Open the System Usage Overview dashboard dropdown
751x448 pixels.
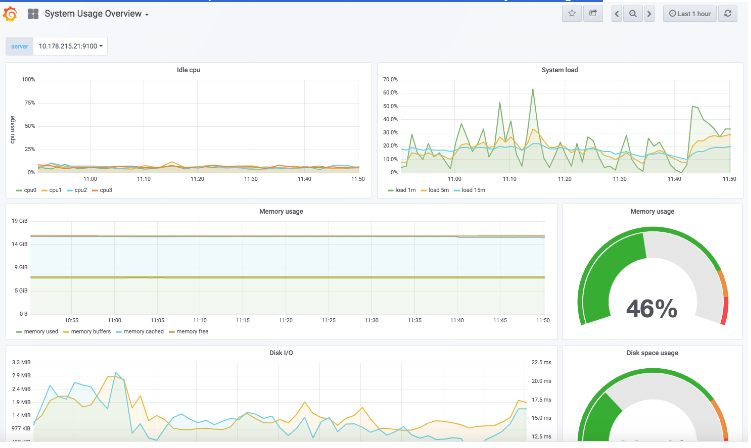click(97, 14)
